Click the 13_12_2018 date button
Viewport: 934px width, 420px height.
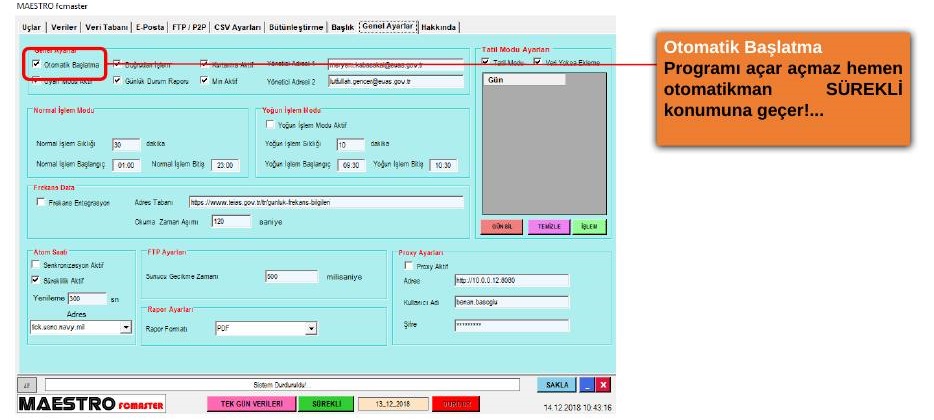pos(393,404)
